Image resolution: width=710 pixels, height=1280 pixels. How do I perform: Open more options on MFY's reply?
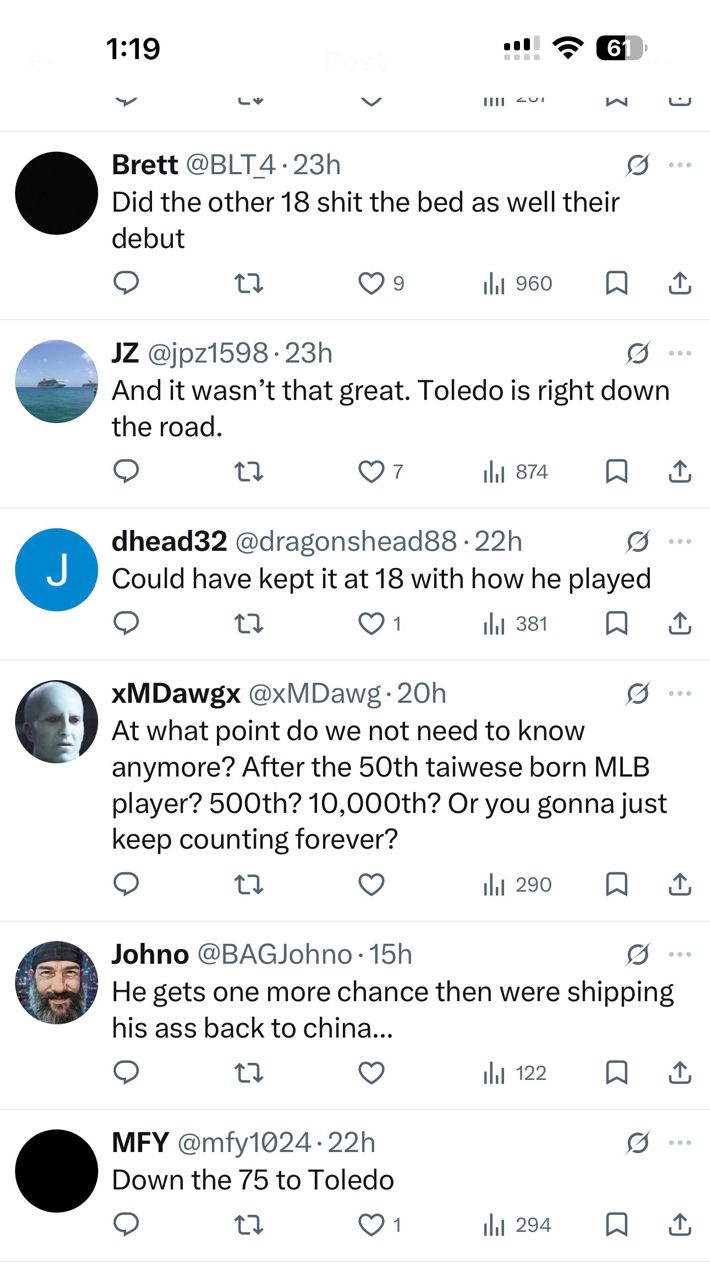(x=680, y=1143)
